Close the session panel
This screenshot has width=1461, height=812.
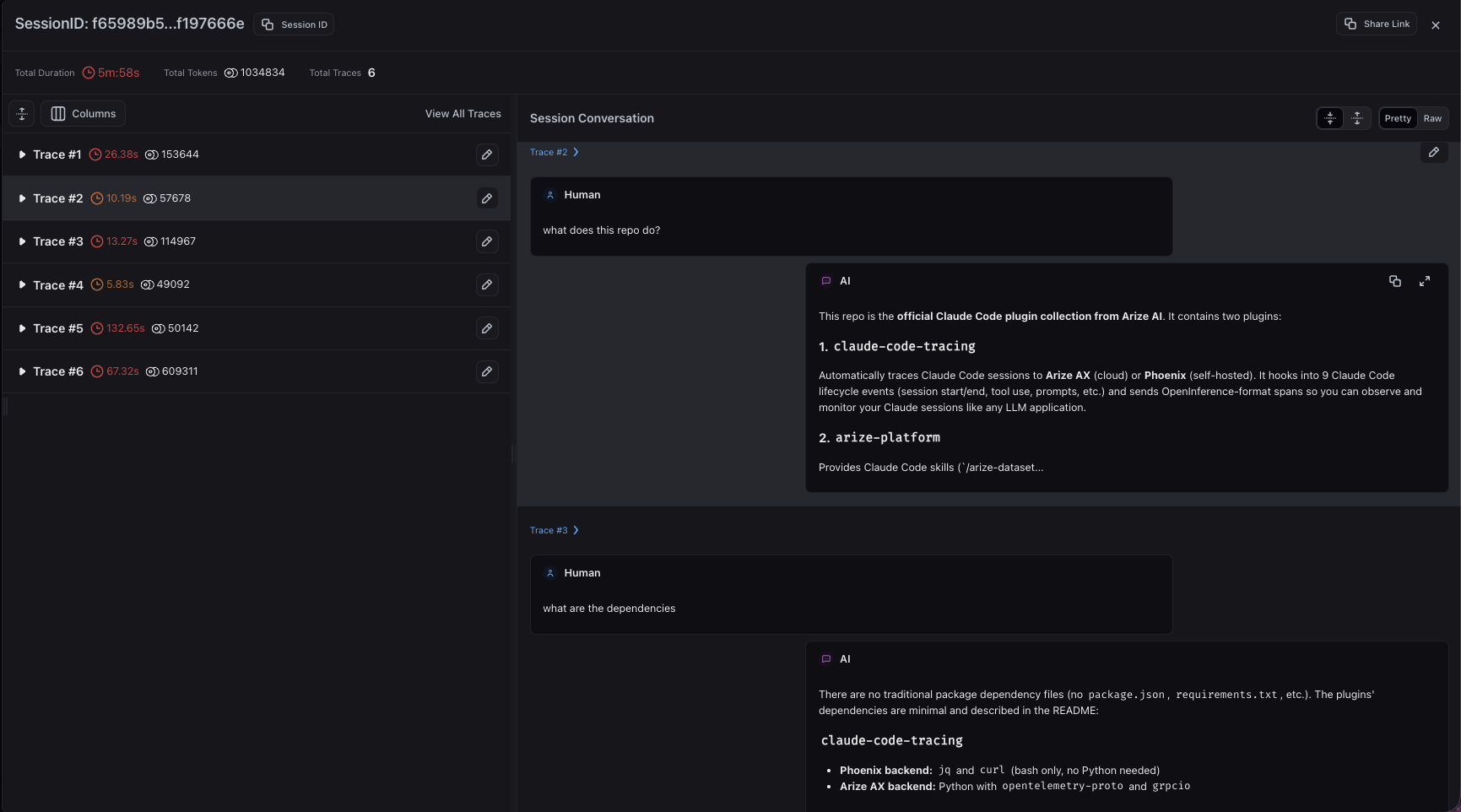coord(1436,25)
